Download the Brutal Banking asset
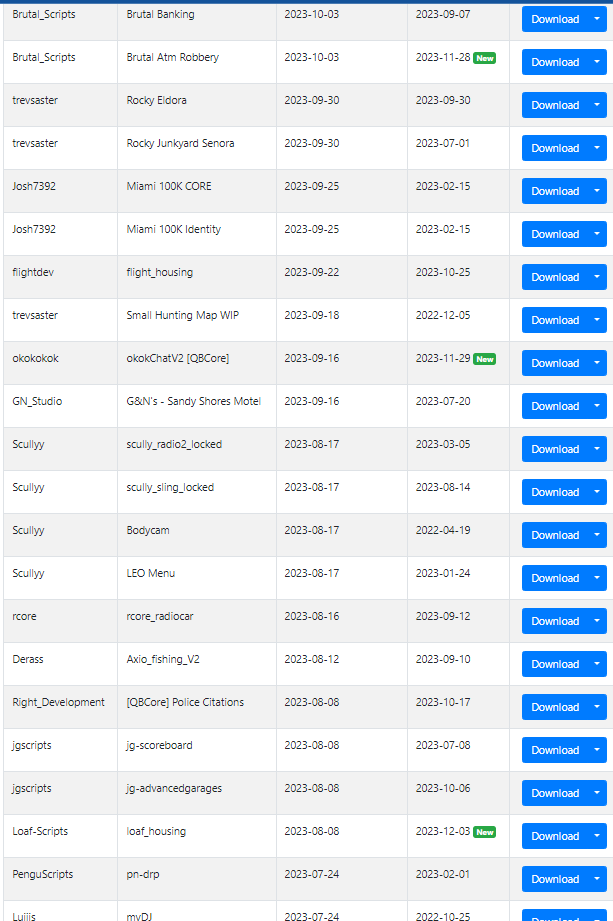The height and width of the screenshot is (921, 613). pos(555,19)
